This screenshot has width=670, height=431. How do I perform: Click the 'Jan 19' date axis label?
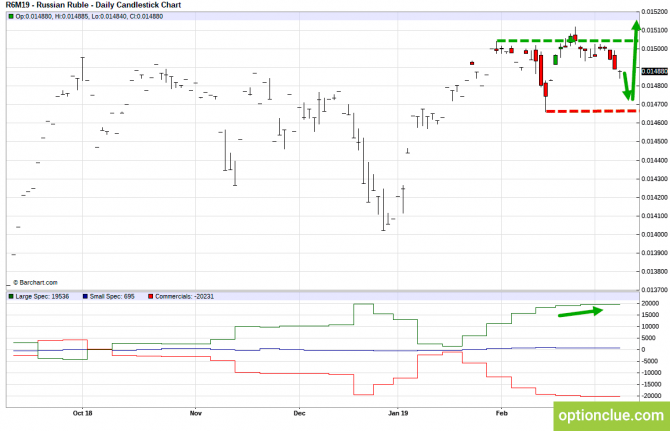point(398,413)
